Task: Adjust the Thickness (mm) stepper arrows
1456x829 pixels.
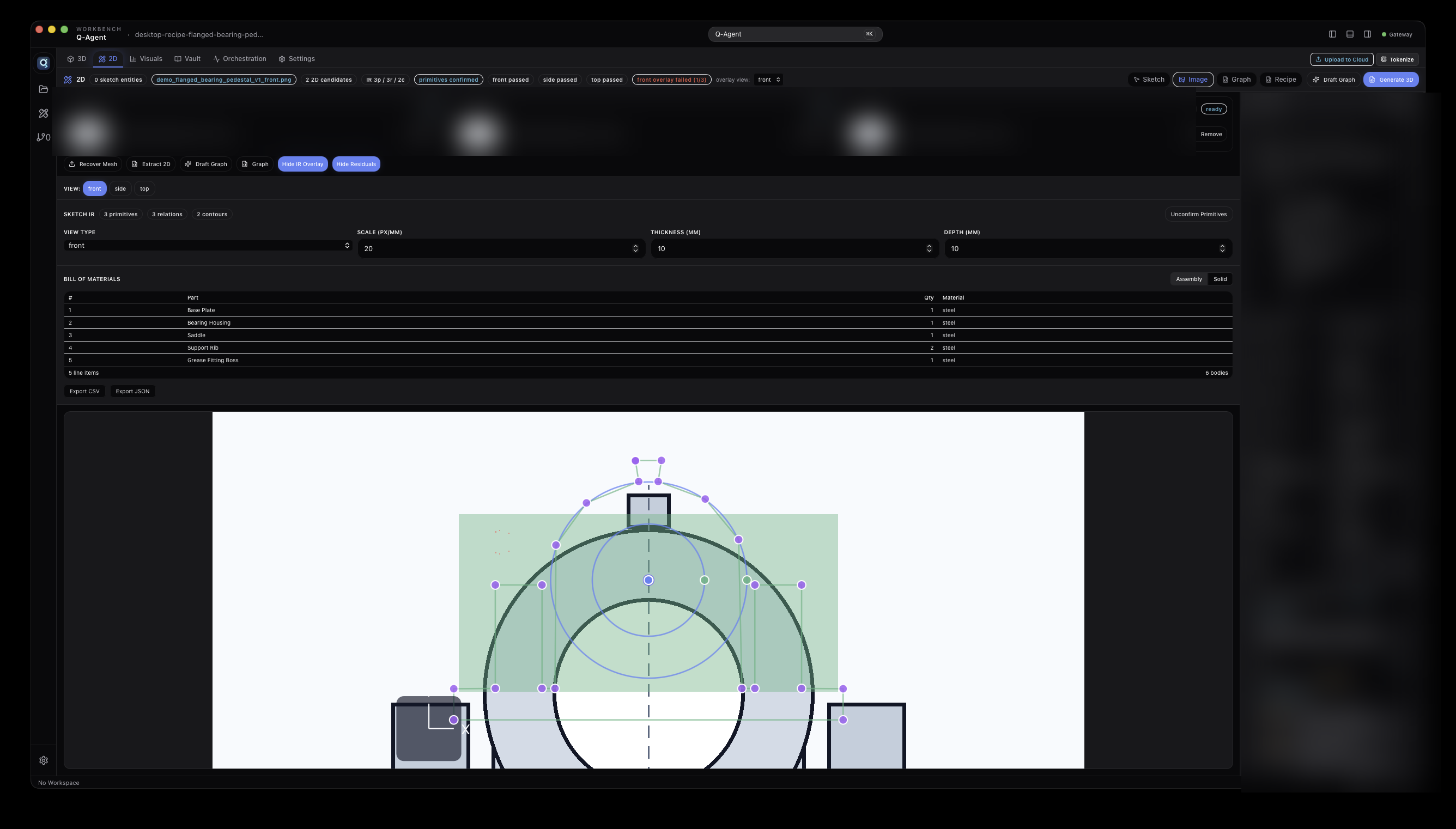Action: 929,248
